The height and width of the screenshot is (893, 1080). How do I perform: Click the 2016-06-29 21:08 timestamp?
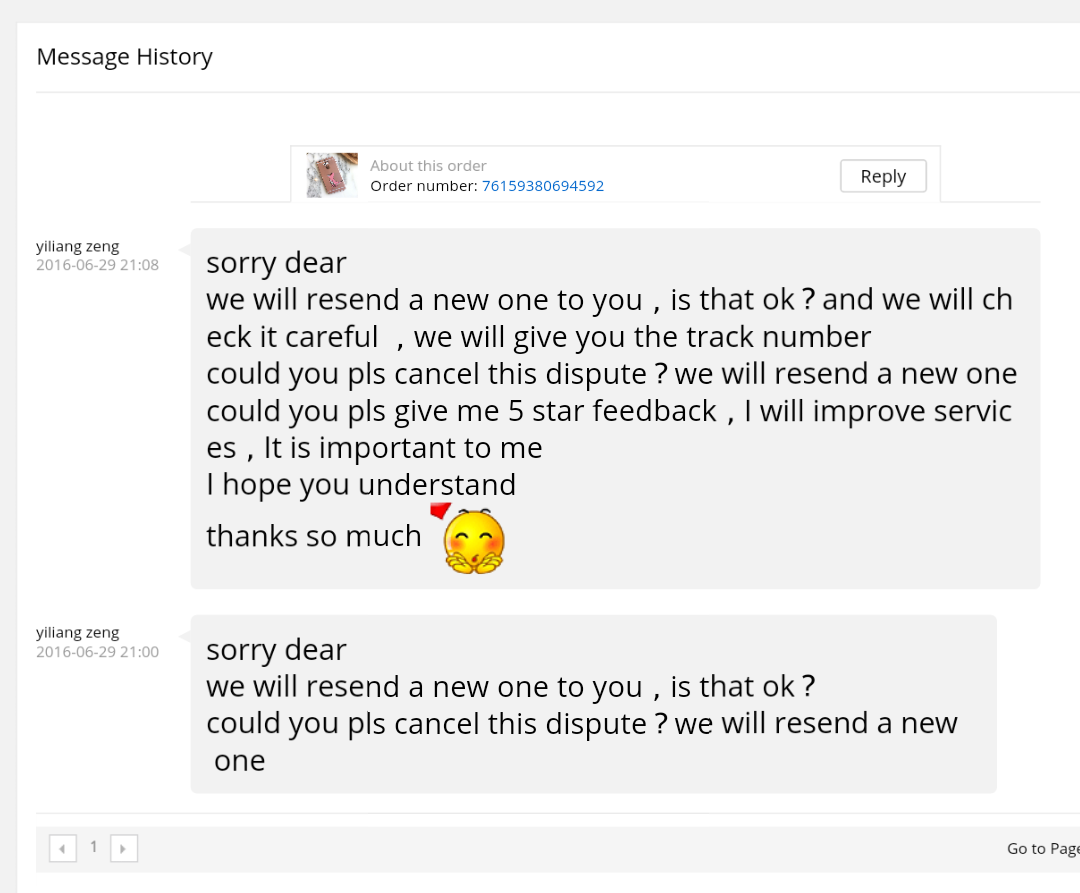[97, 265]
